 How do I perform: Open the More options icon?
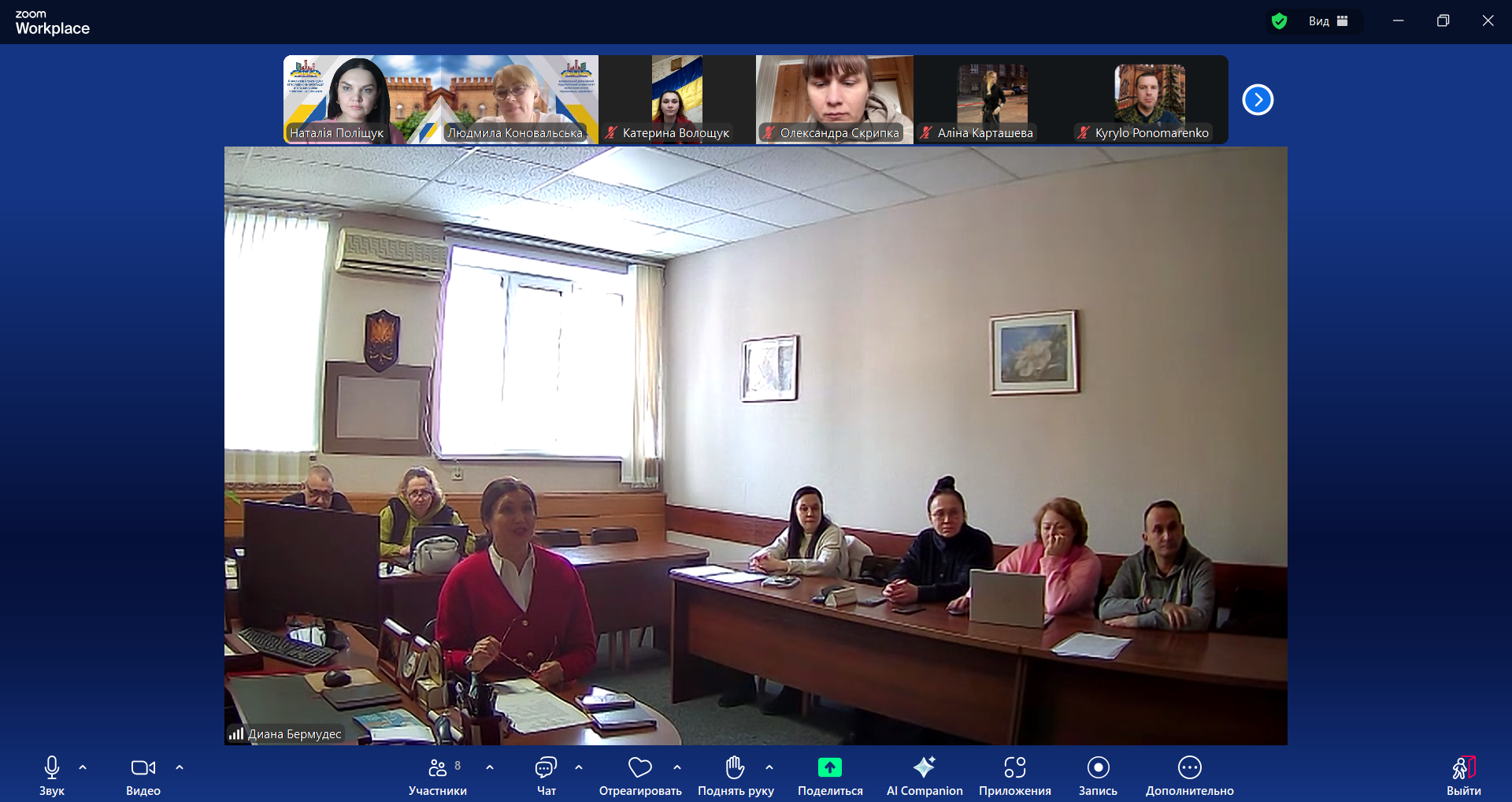(1189, 767)
